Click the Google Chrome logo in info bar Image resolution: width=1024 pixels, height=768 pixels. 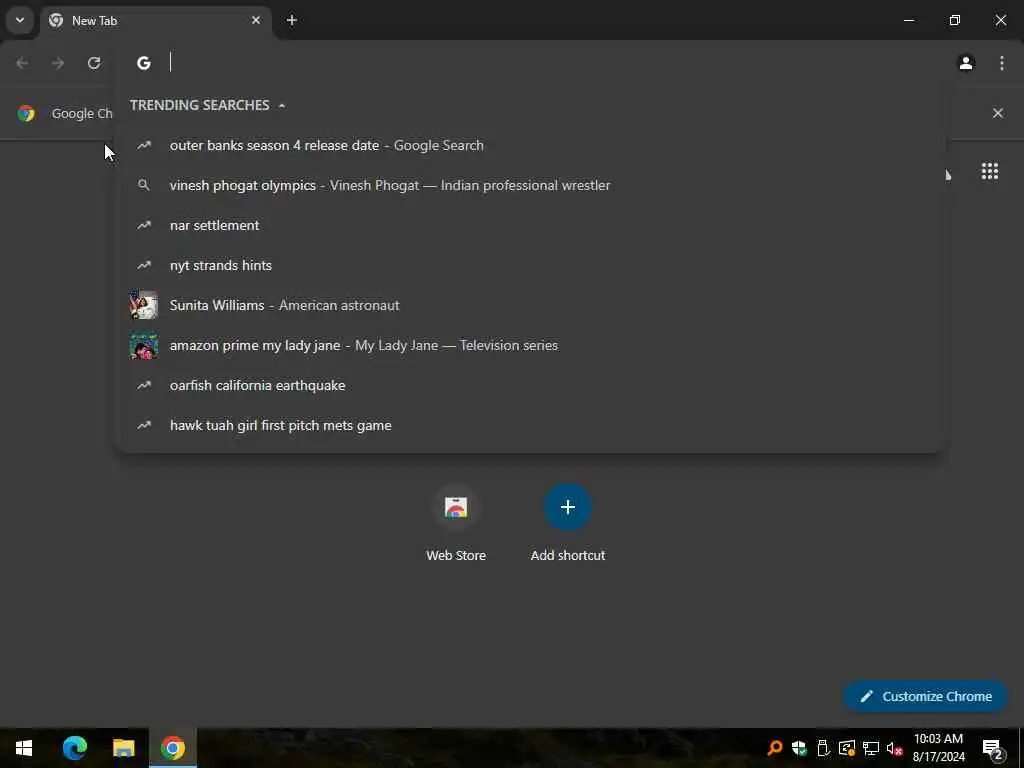[x=26, y=113]
